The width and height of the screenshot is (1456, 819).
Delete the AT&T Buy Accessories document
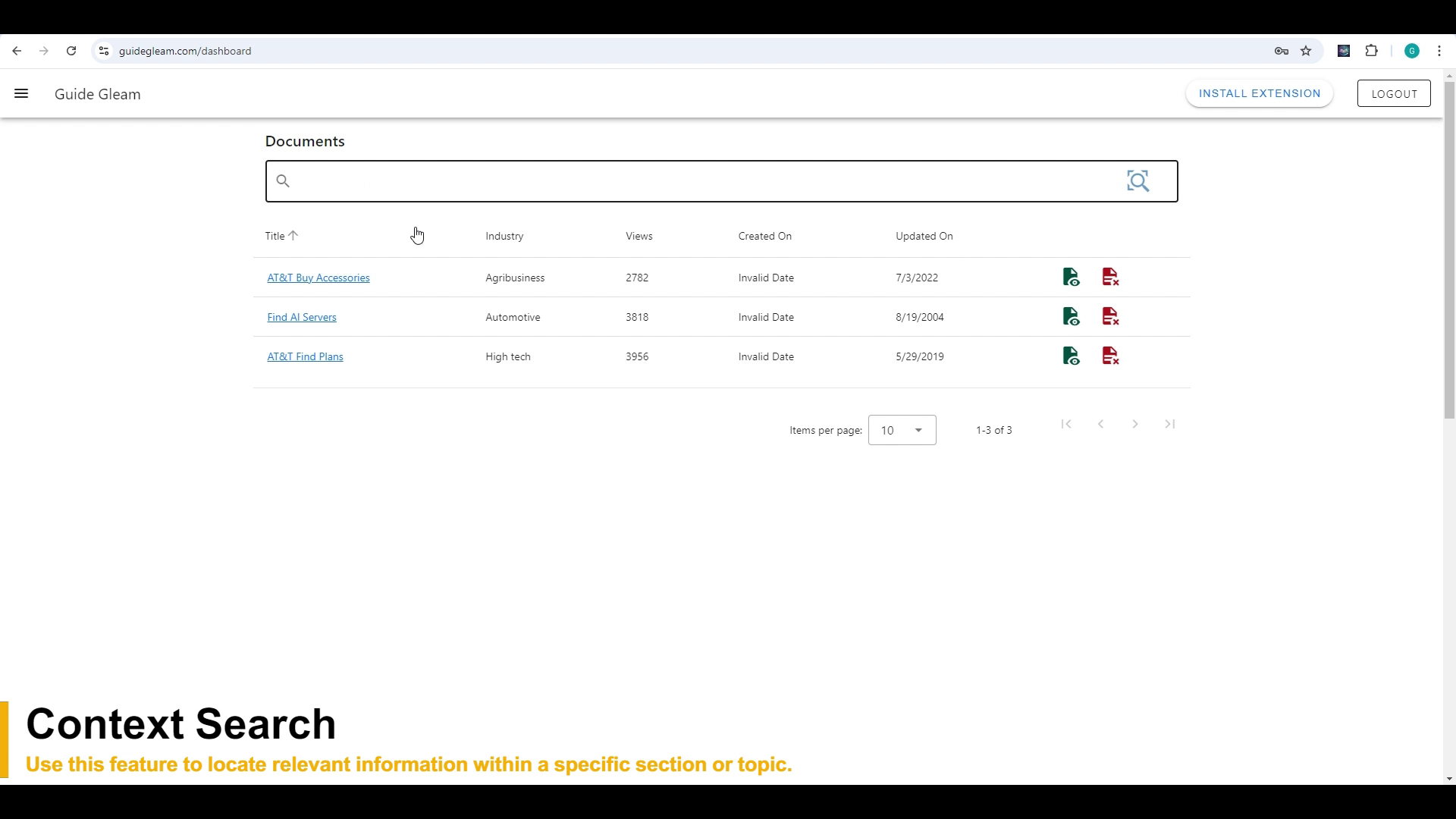pyautogui.click(x=1110, y=278)
